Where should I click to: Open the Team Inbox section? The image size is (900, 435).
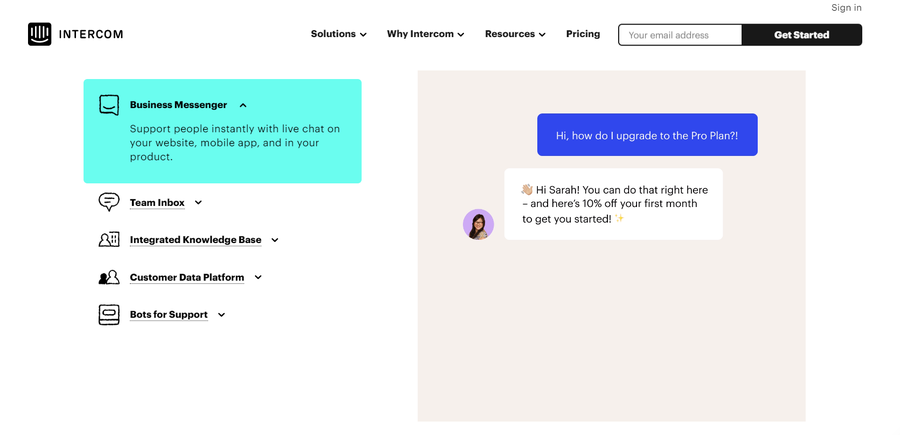pyautogui.click(x=157, y=203)
